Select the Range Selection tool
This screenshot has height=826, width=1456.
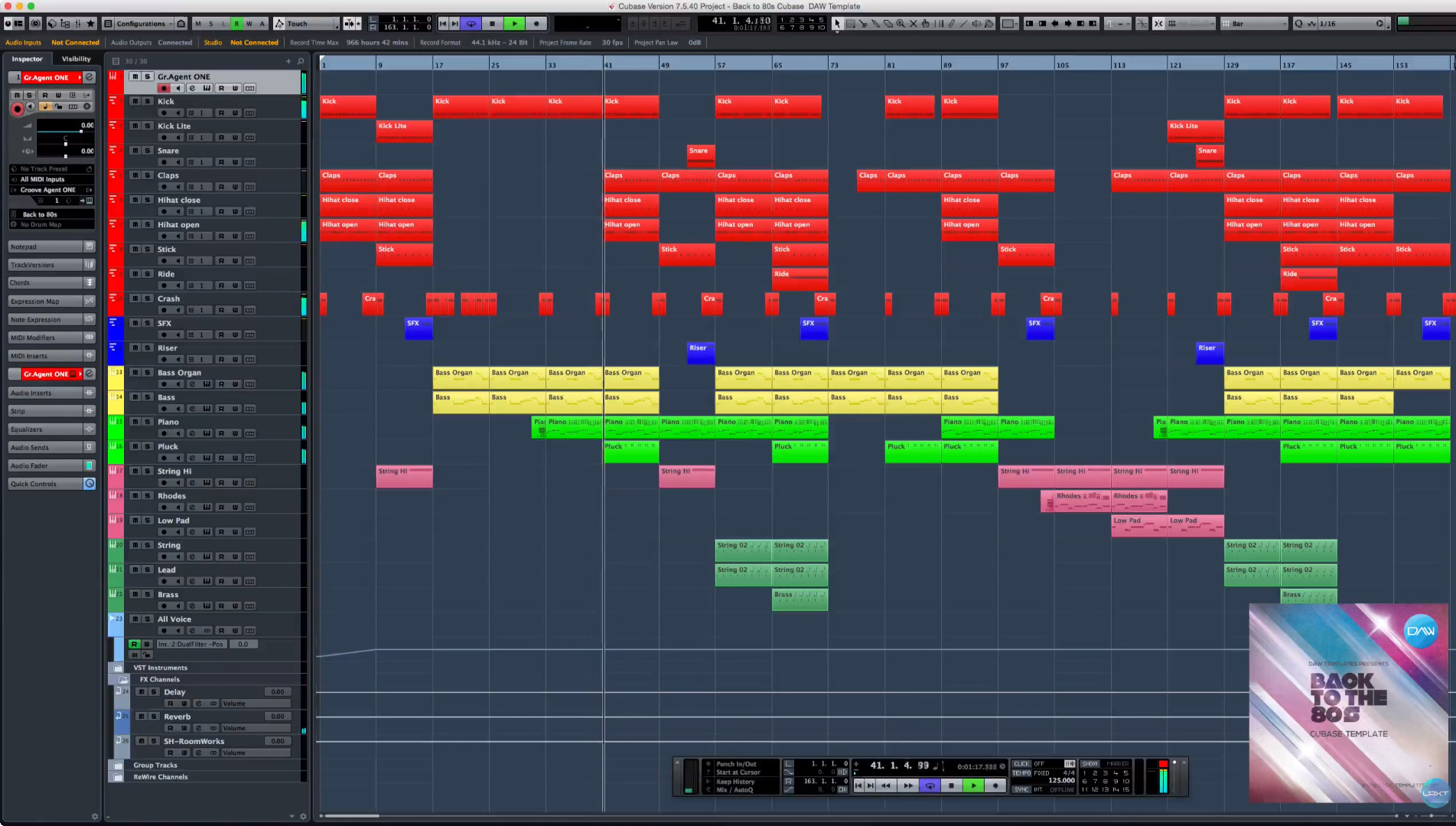[x=851, y=24]
